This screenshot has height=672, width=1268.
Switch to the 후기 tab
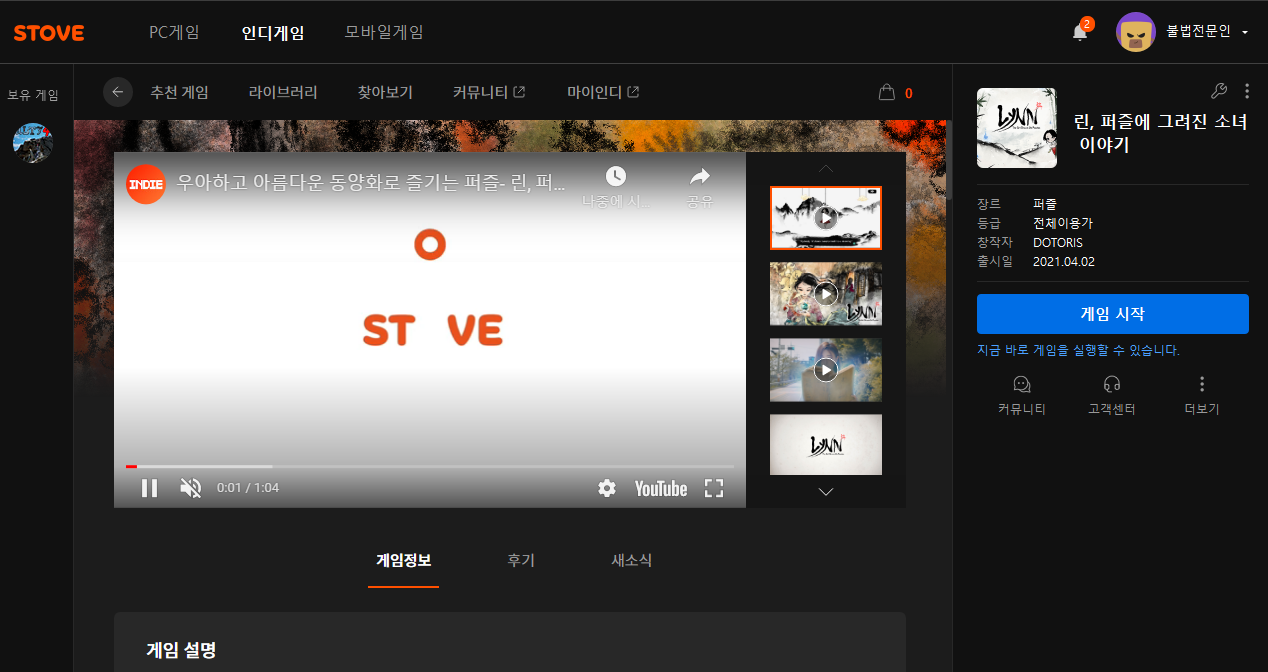point(521,561)
